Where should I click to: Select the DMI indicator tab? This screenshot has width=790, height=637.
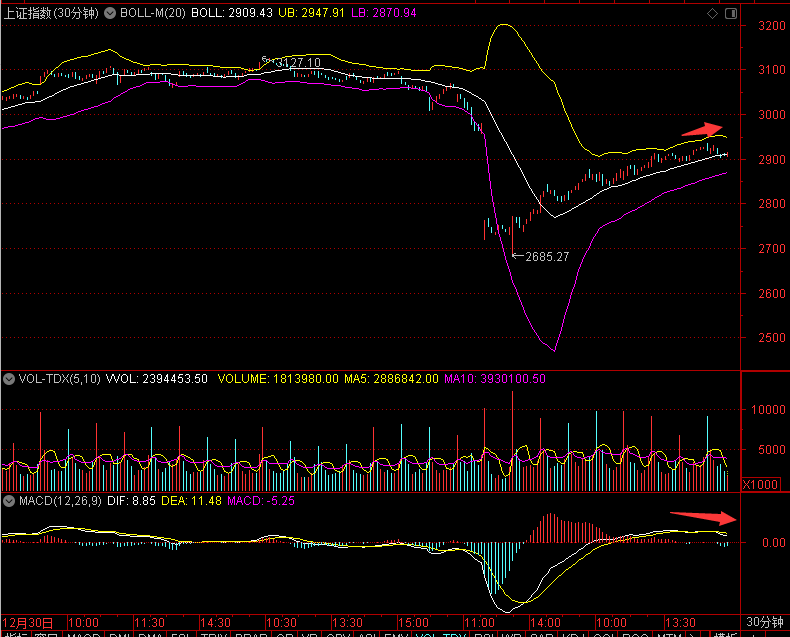120,634
